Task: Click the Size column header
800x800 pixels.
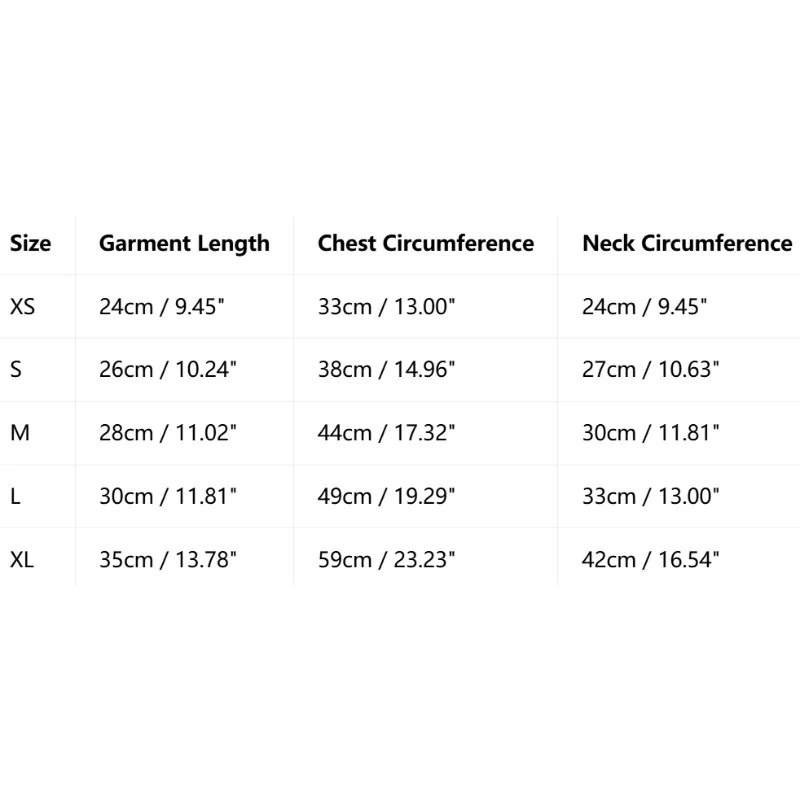Action: point(30,243)
